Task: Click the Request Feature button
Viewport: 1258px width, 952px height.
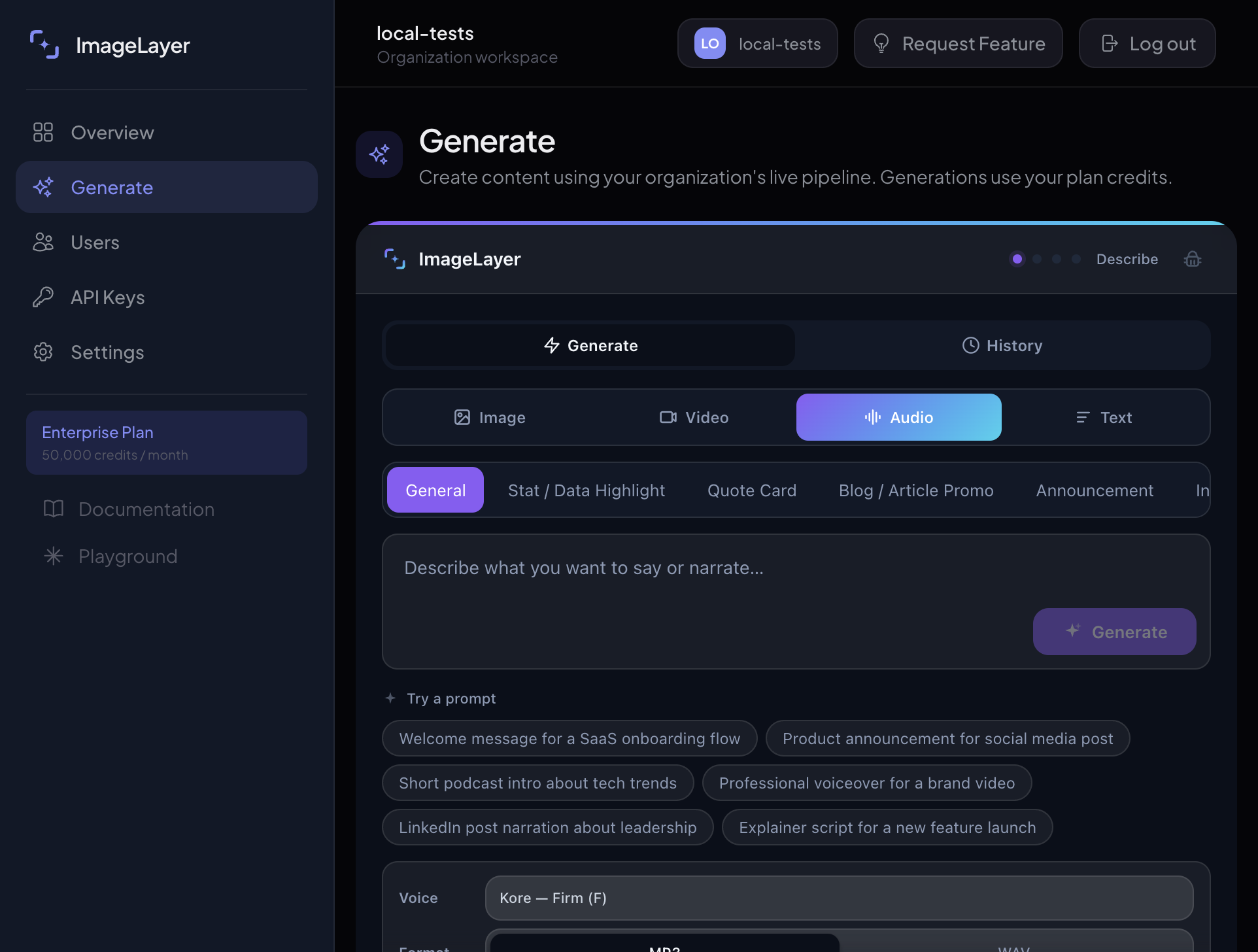Action: coord(959,43)
